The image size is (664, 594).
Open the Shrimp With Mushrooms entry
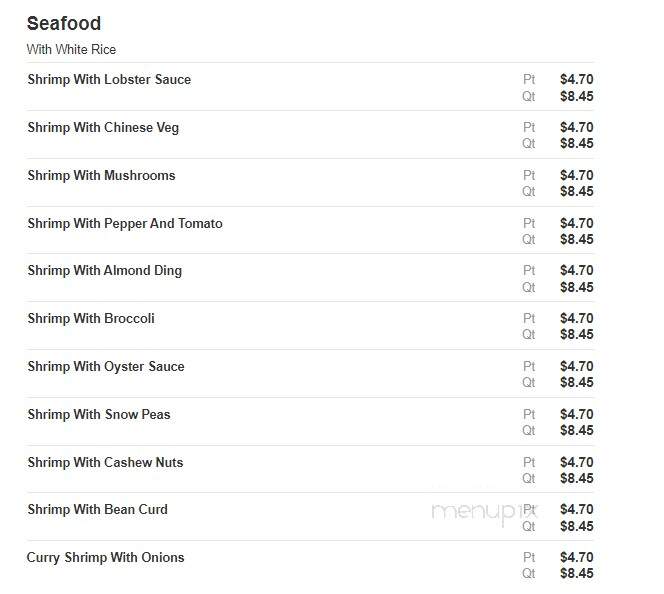pyautogui.click(x=101, y=175)
